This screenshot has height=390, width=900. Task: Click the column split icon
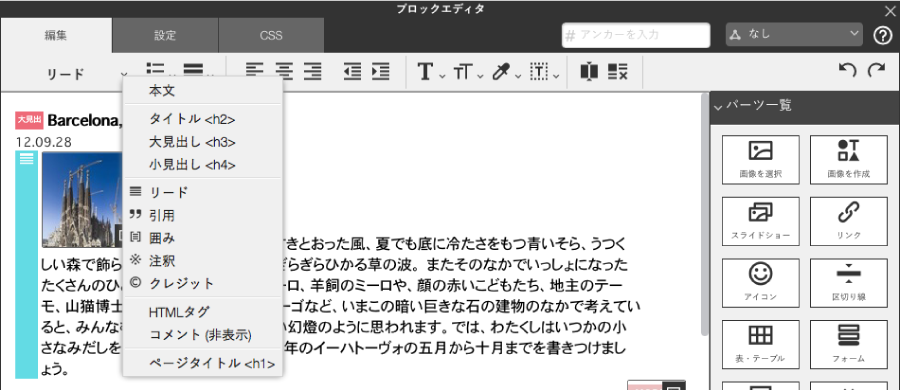tap(589, 72)
